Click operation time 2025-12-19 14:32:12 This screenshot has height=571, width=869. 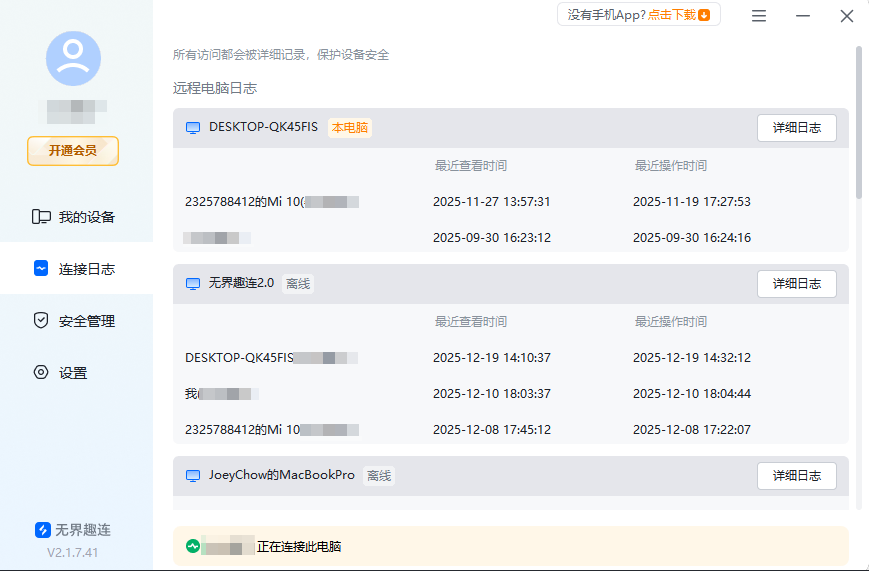click(x=692, y=358)
